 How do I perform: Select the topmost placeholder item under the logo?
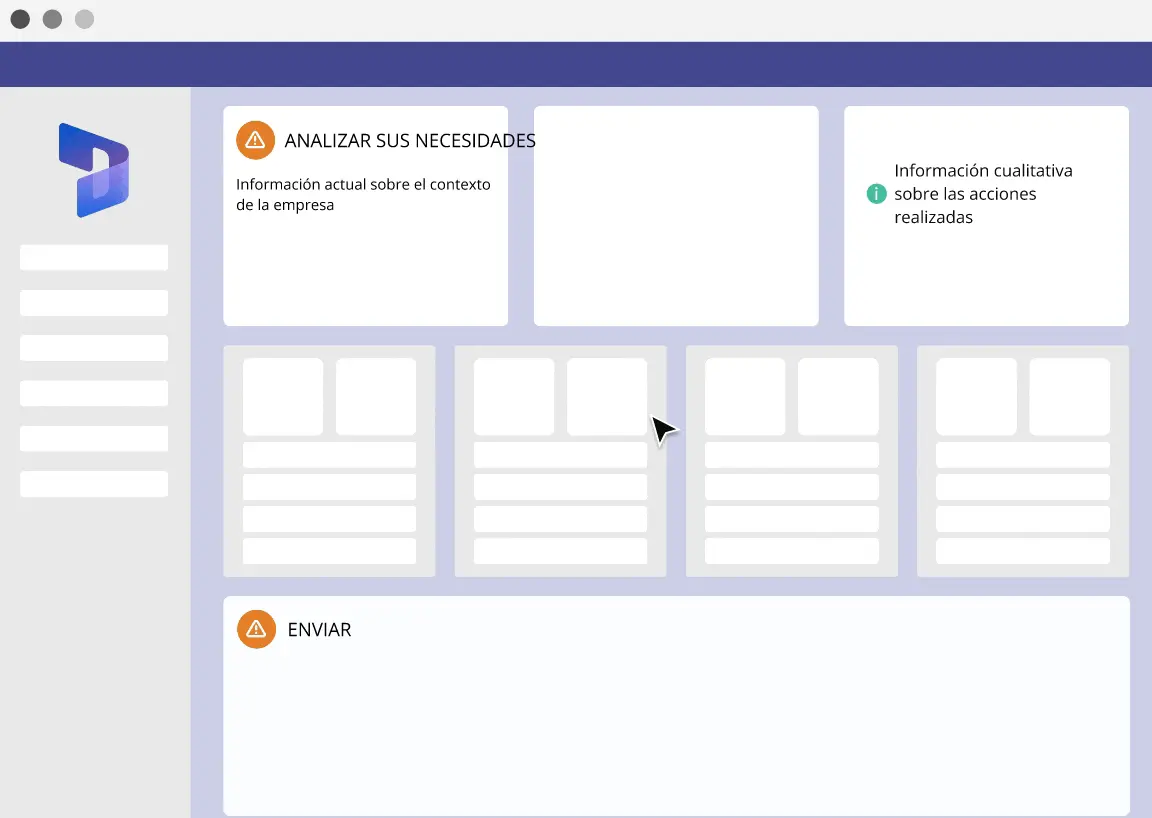tap(94, 257)
